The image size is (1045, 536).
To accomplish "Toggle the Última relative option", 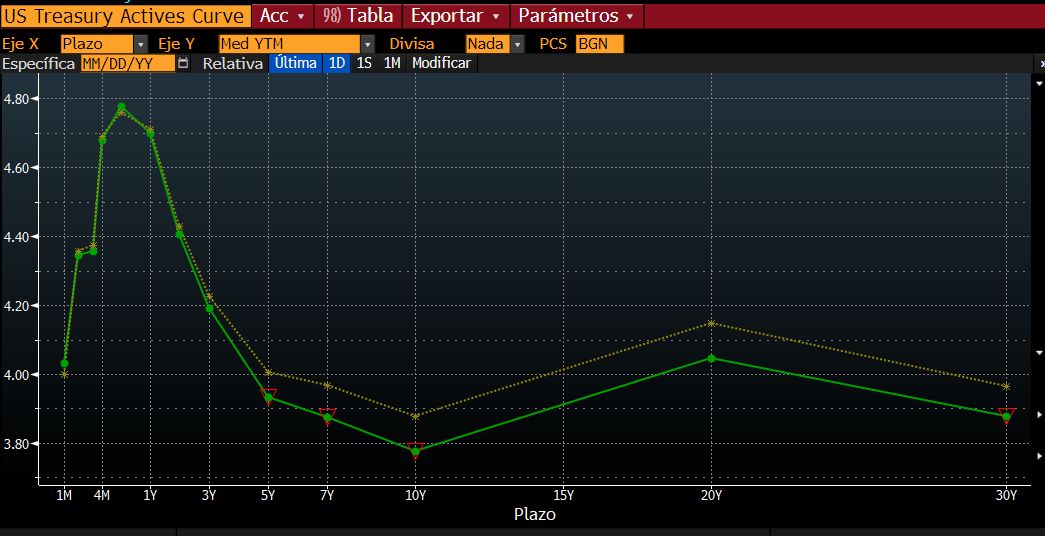I will [296, 63].
